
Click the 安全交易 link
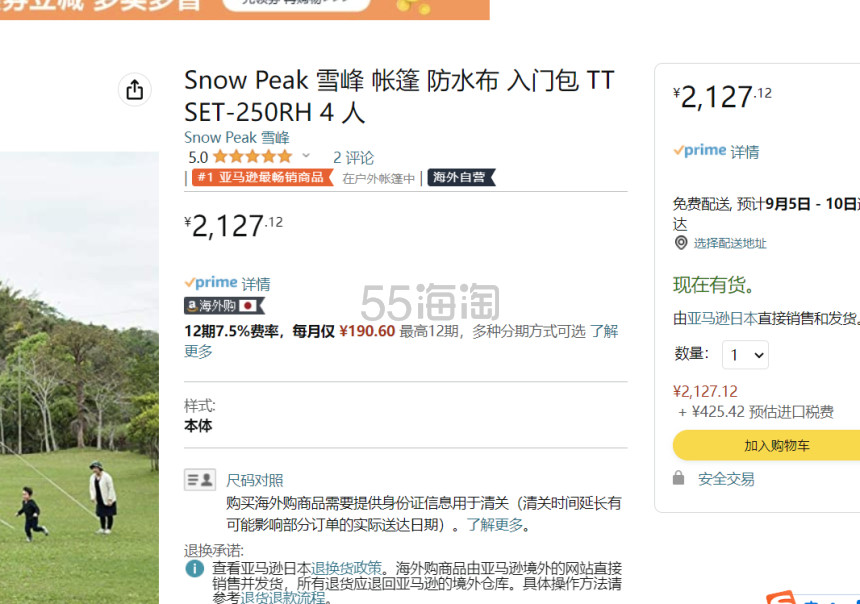(x=726, y=479)
